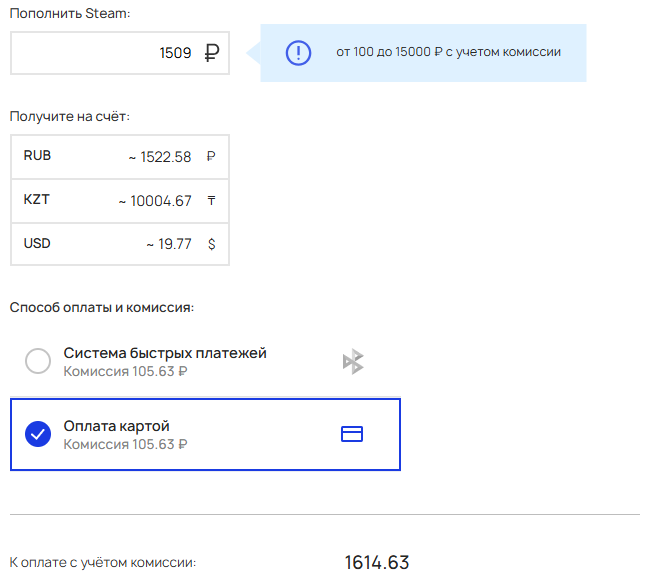Click commission text under Оплата картой

point(125,444)
